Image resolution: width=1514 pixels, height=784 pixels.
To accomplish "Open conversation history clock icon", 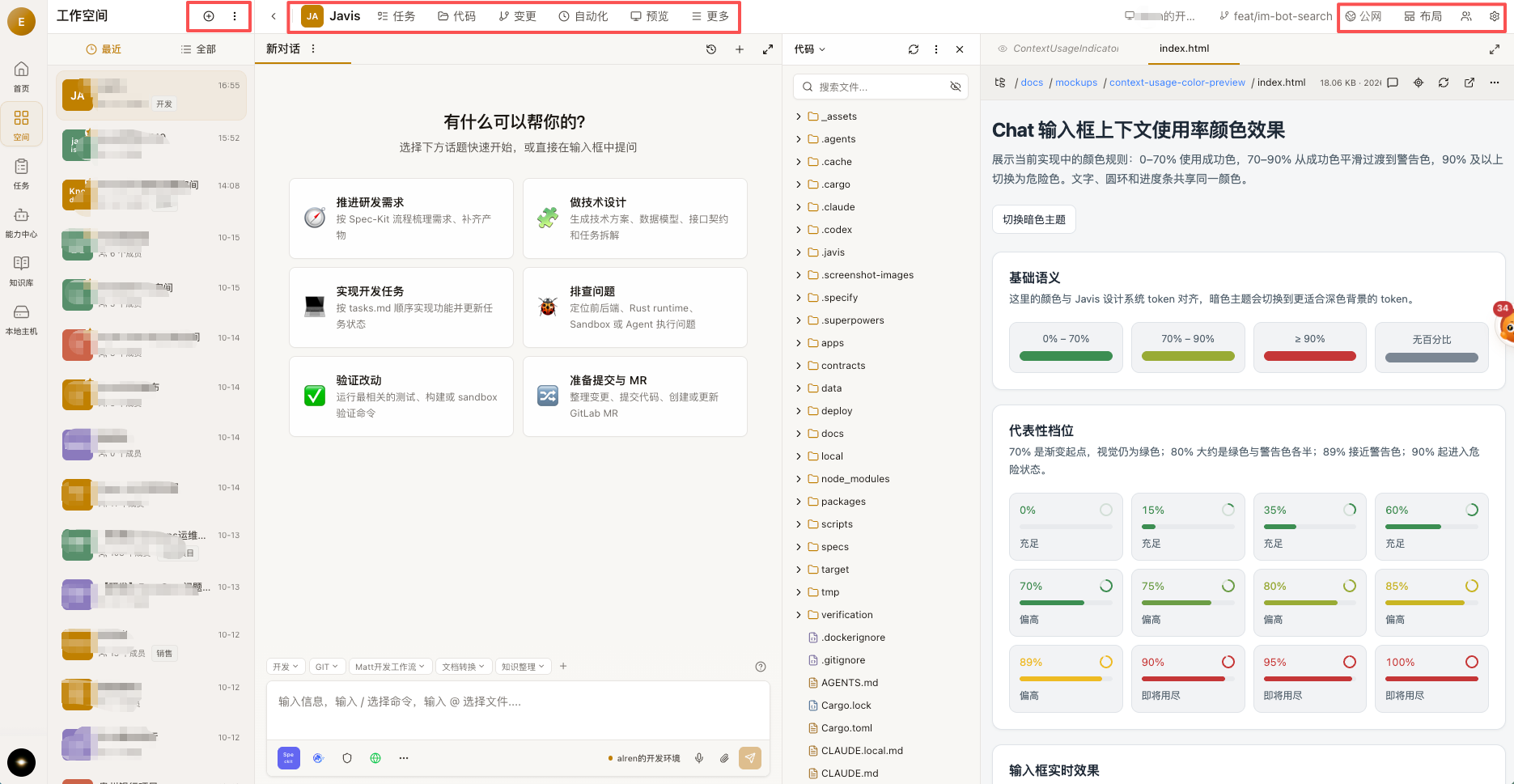I will click(x=711, y=49).
